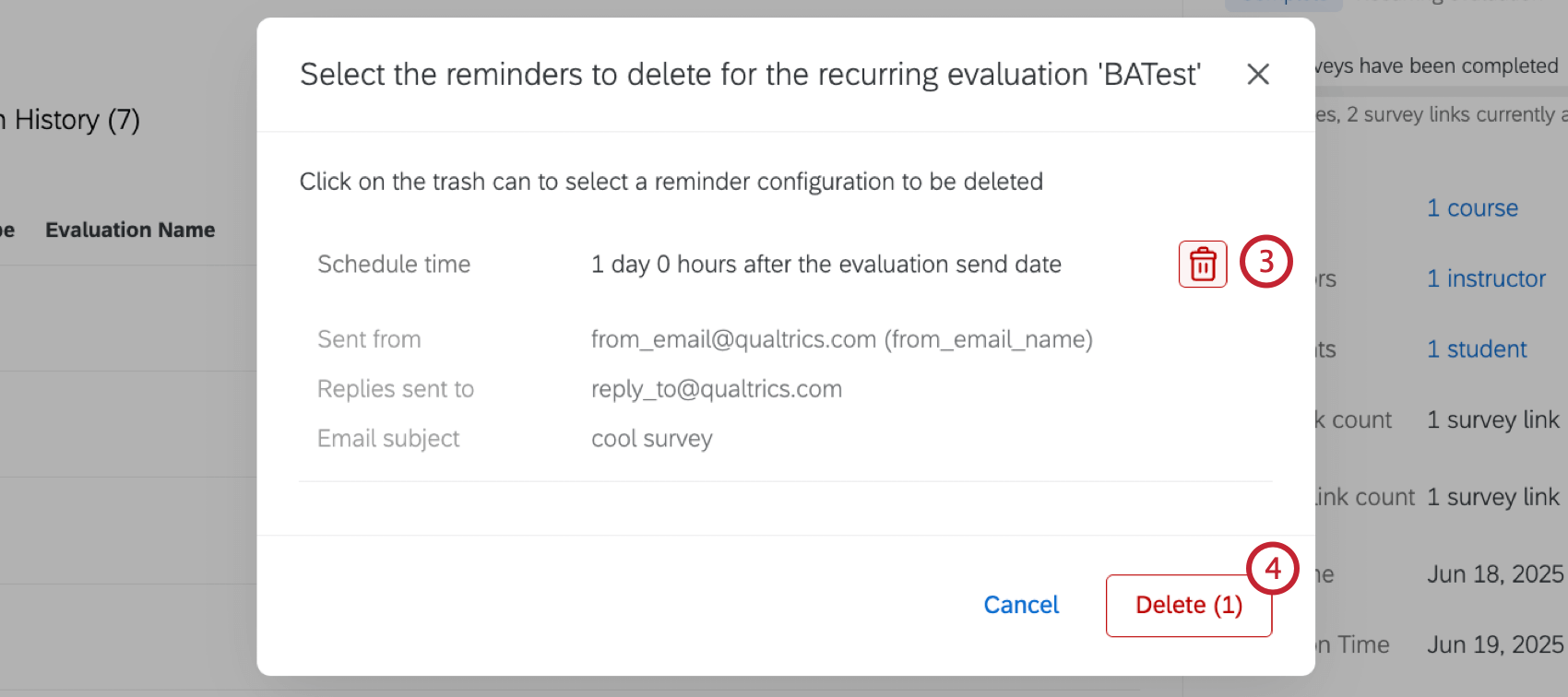Cancel the reminder deletion
The height and width of the screenshot is (697, 1568).
pyautogui.click(x=1020, y=605)
